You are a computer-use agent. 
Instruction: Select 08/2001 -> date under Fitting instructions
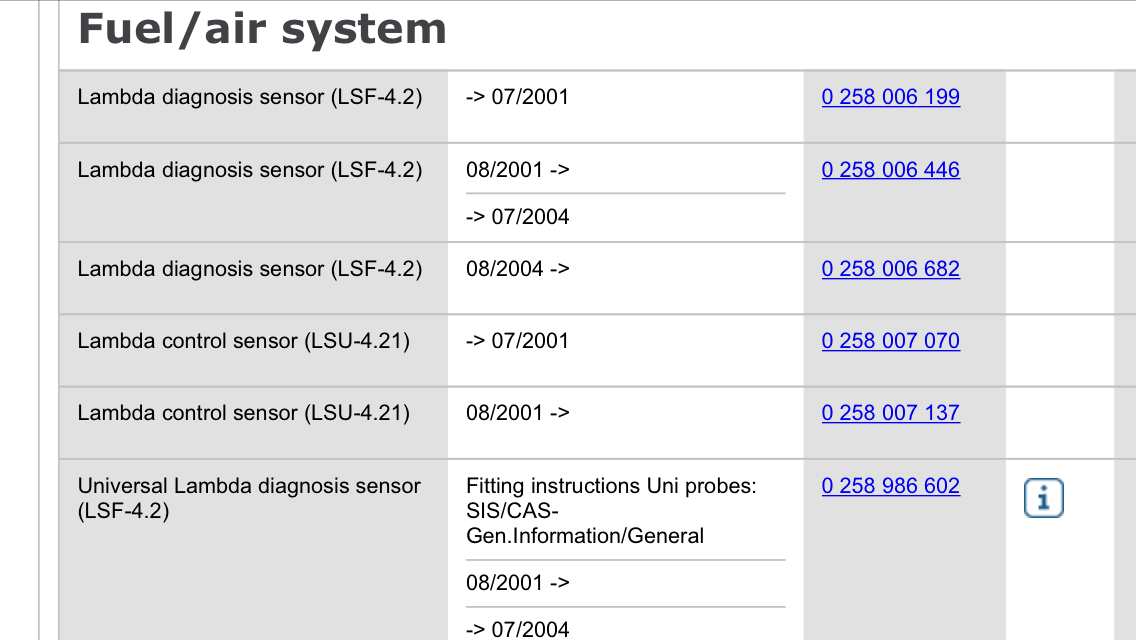coord(517,583)
